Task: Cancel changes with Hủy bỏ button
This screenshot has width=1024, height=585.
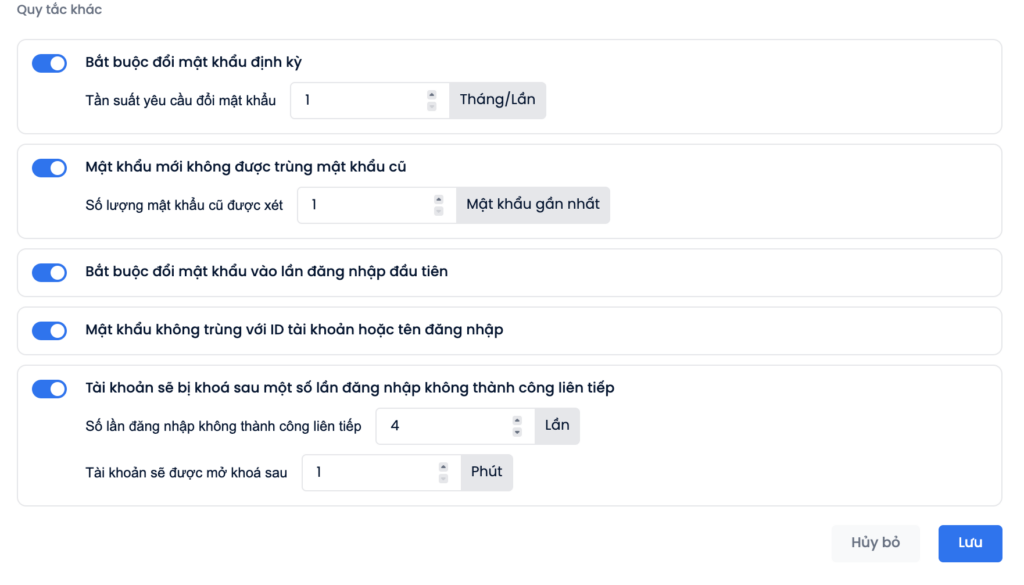Action: point(875,543)
